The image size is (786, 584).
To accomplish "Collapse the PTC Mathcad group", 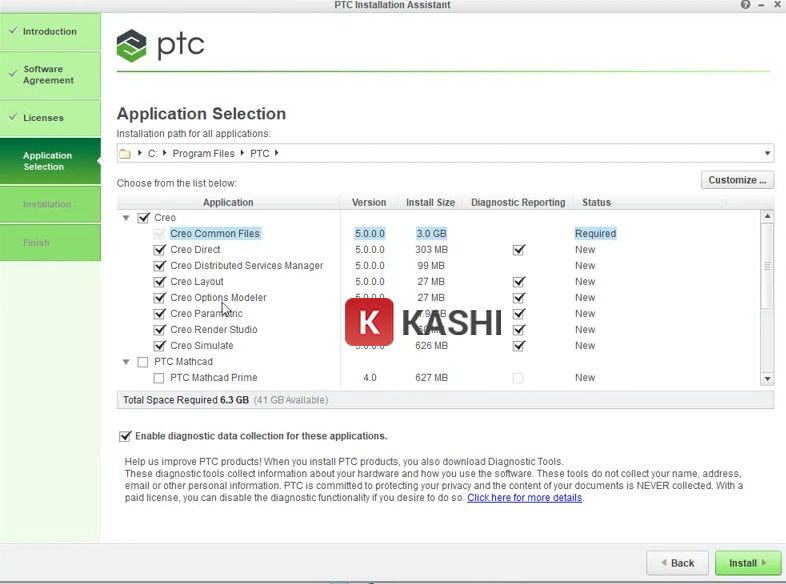I will [126, 362].
